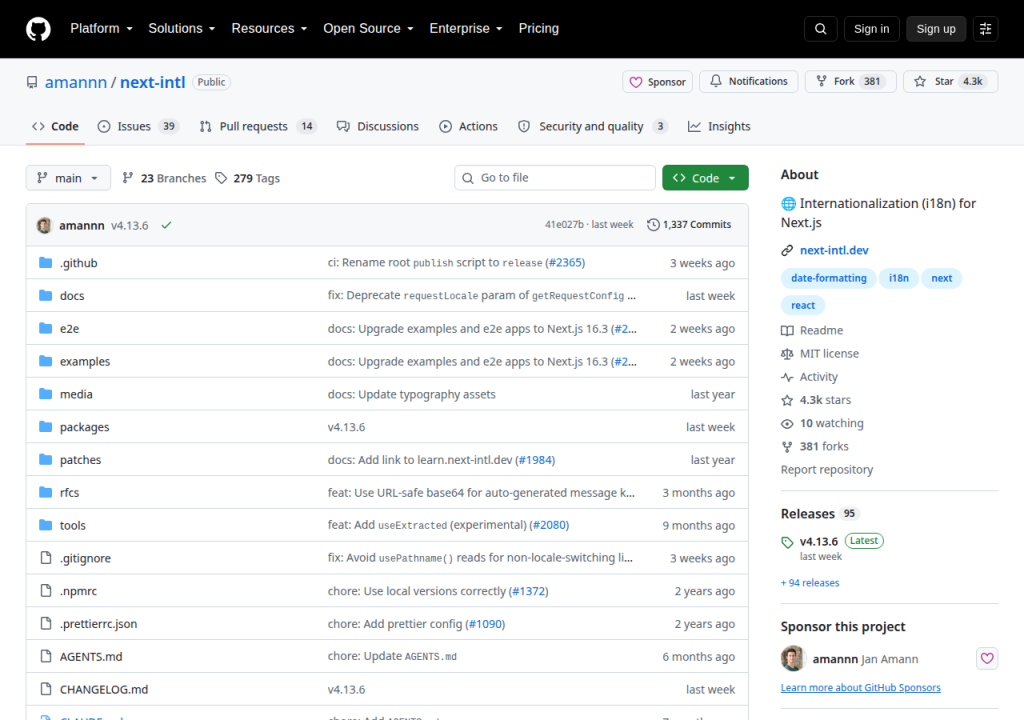Click the react topic tag
Image resolution: width=1024 pixels, height=720 pixels.
click(x=803, y=305)
